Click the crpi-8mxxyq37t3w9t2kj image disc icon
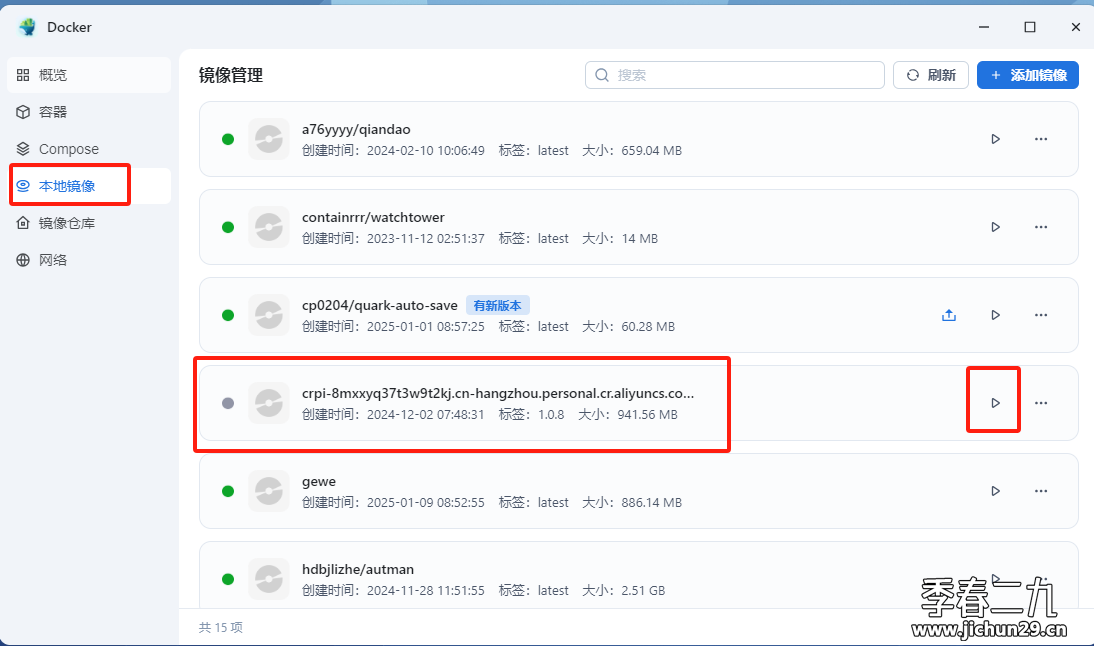This screenshot has width=1094, height=646. click(269, 403)
